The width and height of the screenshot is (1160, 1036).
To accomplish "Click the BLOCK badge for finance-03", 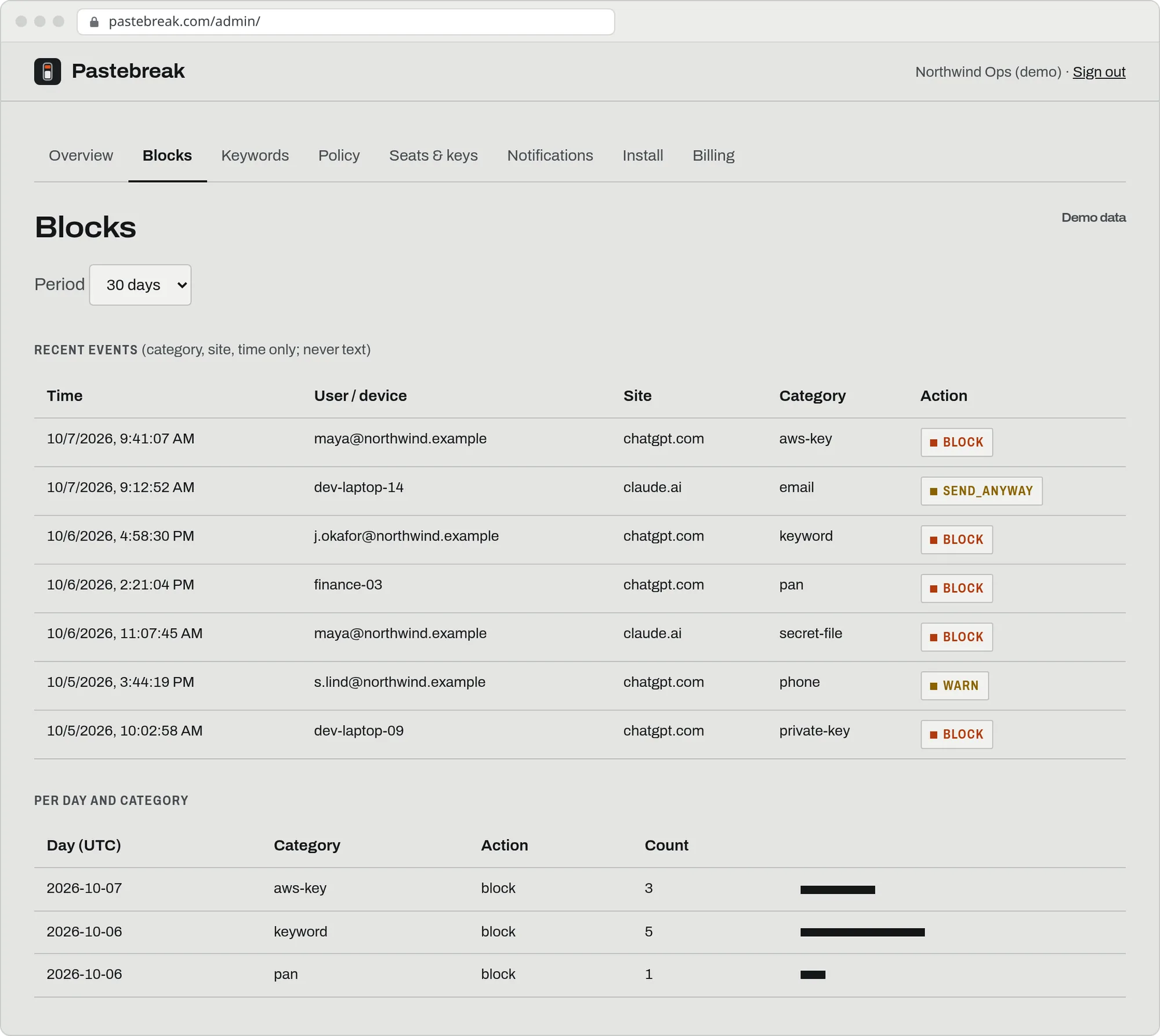I will pos(956,588).
